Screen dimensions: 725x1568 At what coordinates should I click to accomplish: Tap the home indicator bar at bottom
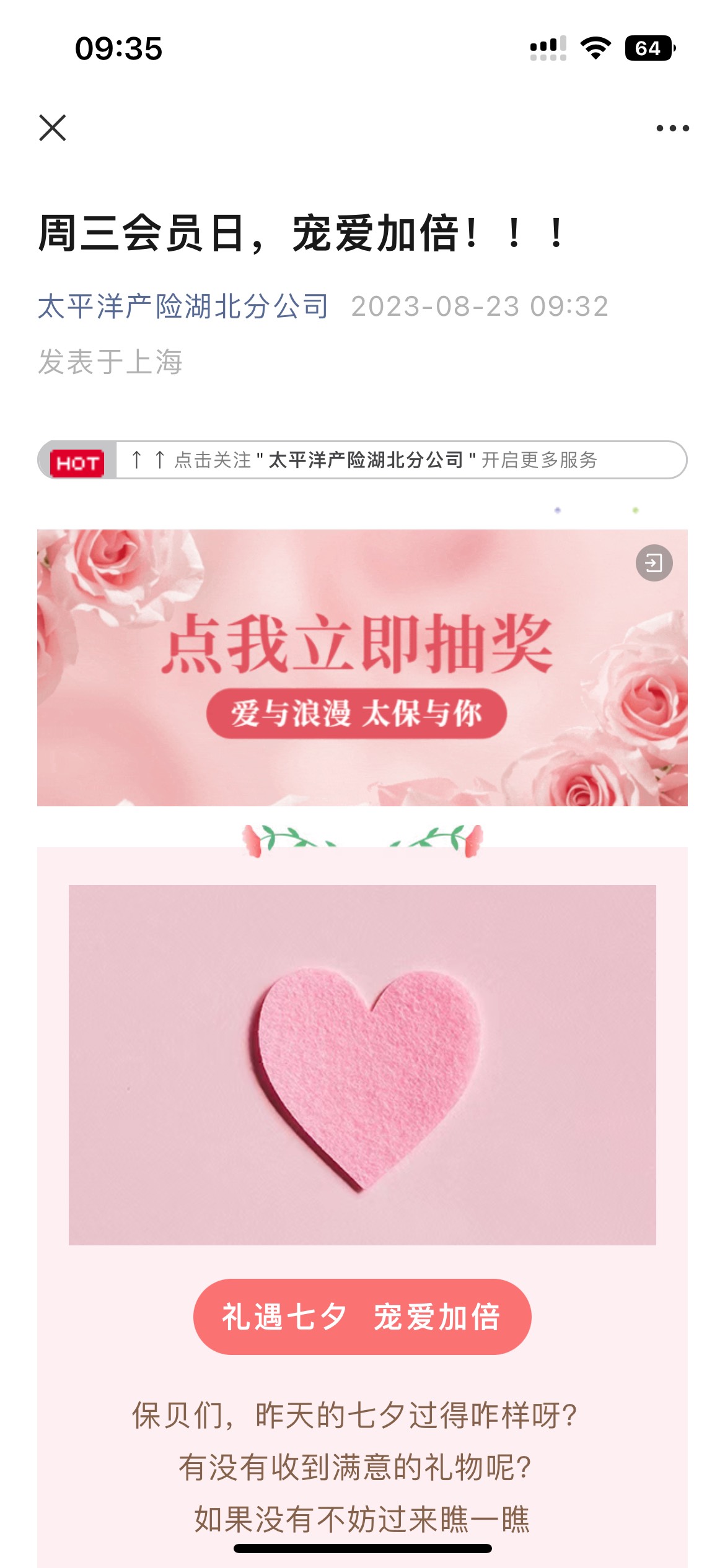pyautogui.click(x=362, y=1548)
